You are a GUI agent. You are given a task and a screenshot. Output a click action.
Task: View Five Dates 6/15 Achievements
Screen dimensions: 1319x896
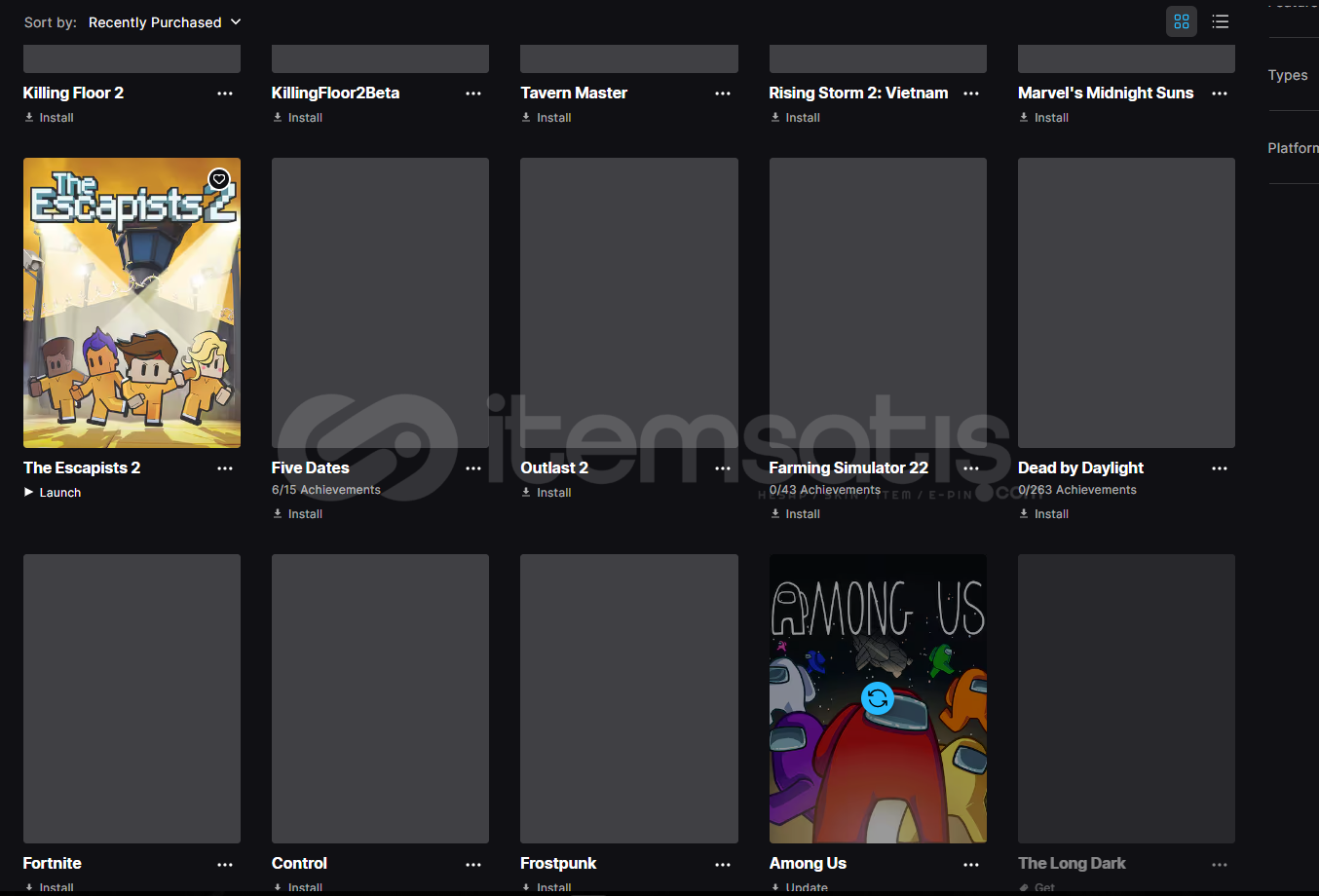(x=326, y=490)
